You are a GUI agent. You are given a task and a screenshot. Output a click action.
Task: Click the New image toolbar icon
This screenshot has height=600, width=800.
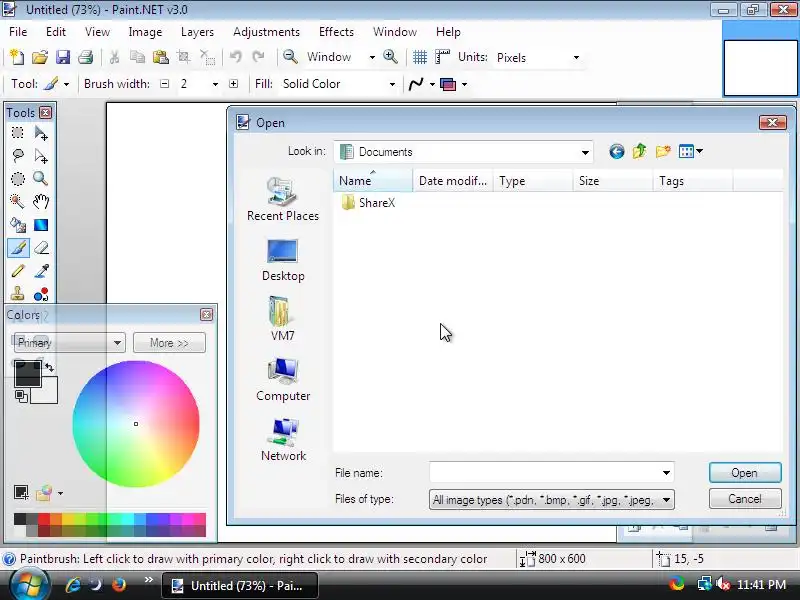tap(17, 57)
